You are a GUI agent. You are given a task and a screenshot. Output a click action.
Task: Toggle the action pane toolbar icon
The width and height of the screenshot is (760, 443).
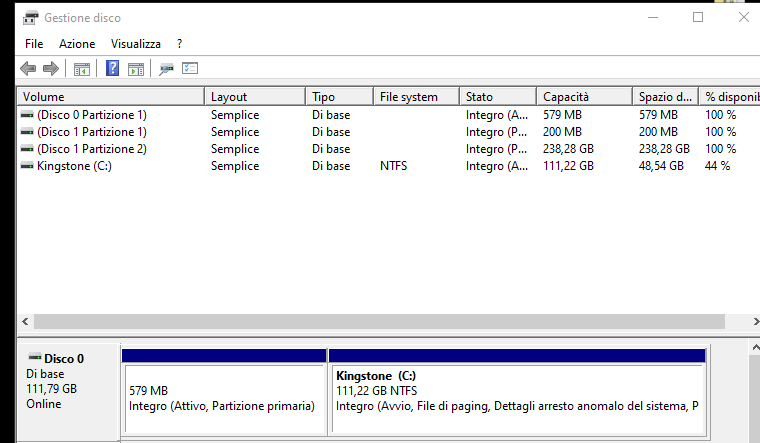click(136, 69)
